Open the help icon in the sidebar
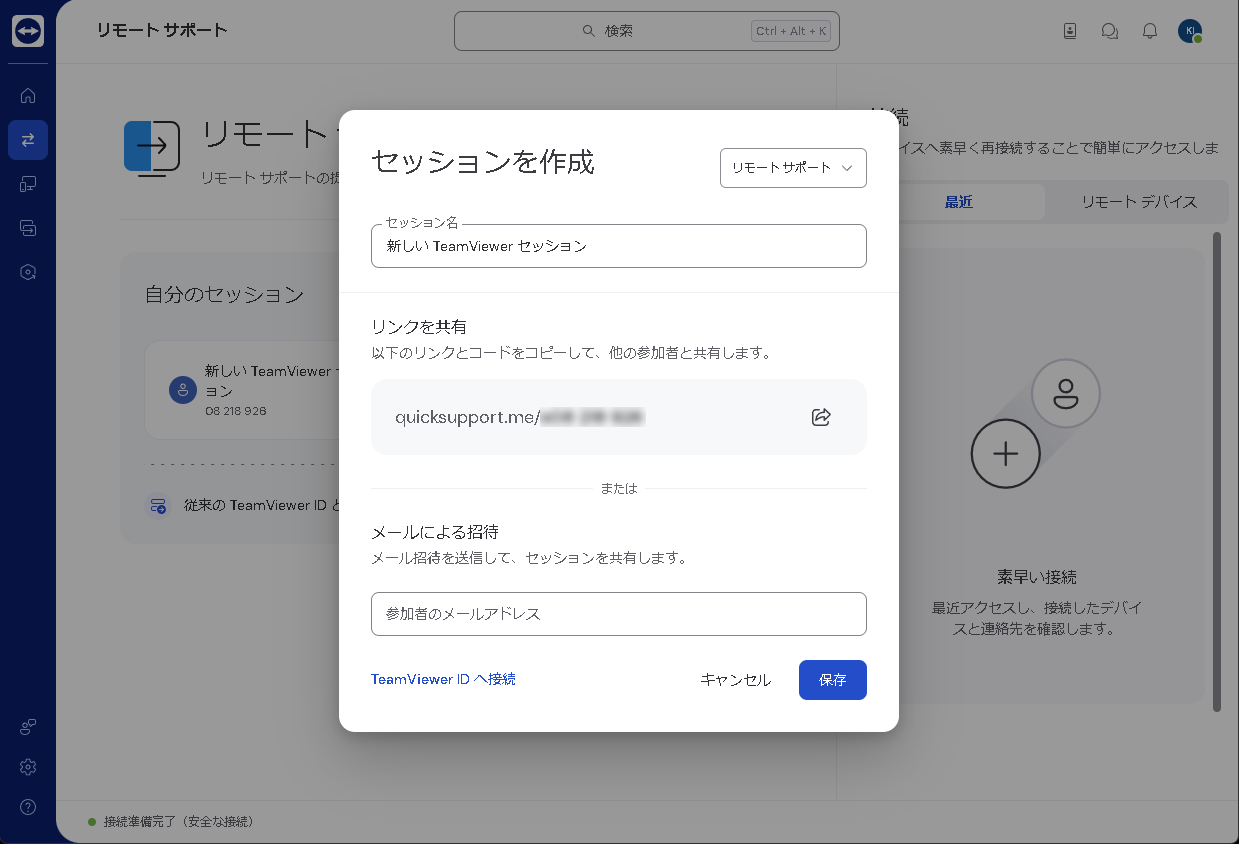This screenshot has height=844, width=1239. (x=27, y=806)
